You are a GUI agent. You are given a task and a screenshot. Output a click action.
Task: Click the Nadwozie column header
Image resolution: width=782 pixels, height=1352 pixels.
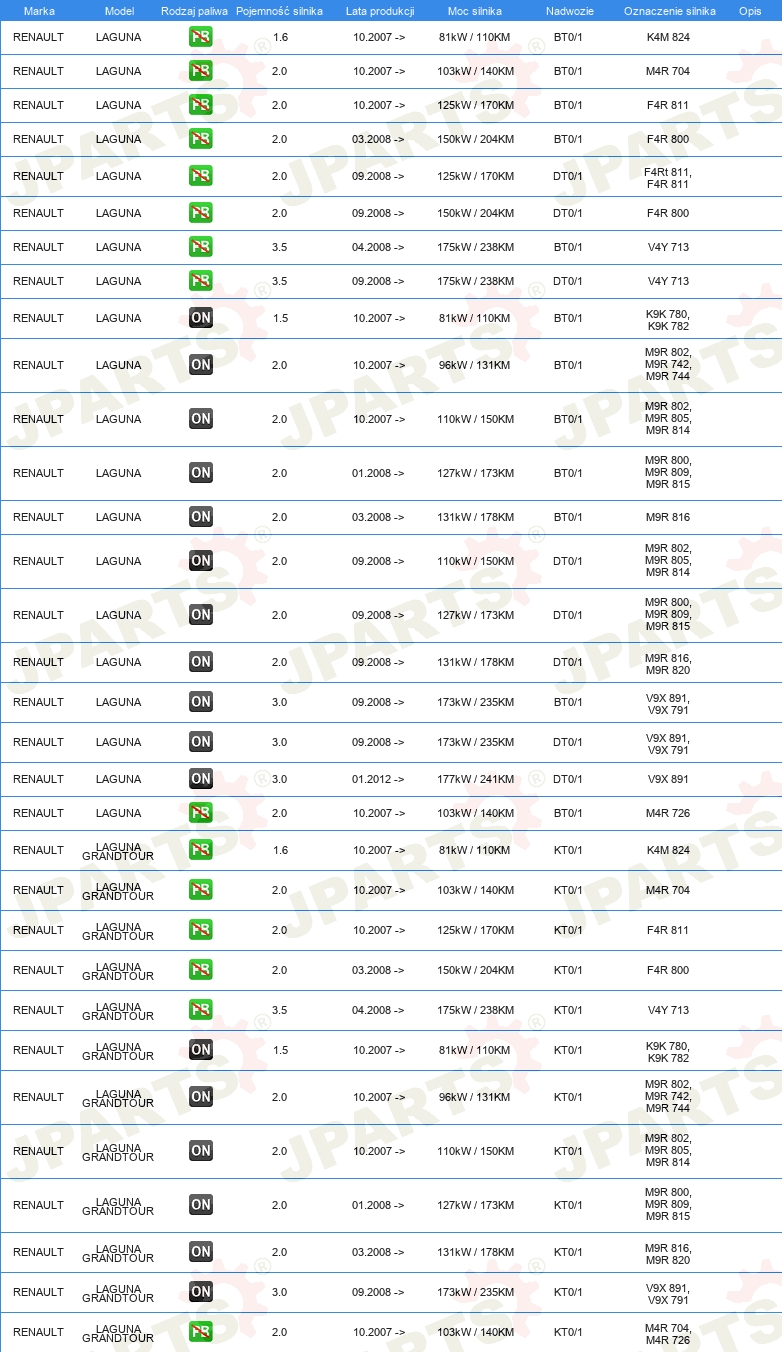tap(570, 10)
